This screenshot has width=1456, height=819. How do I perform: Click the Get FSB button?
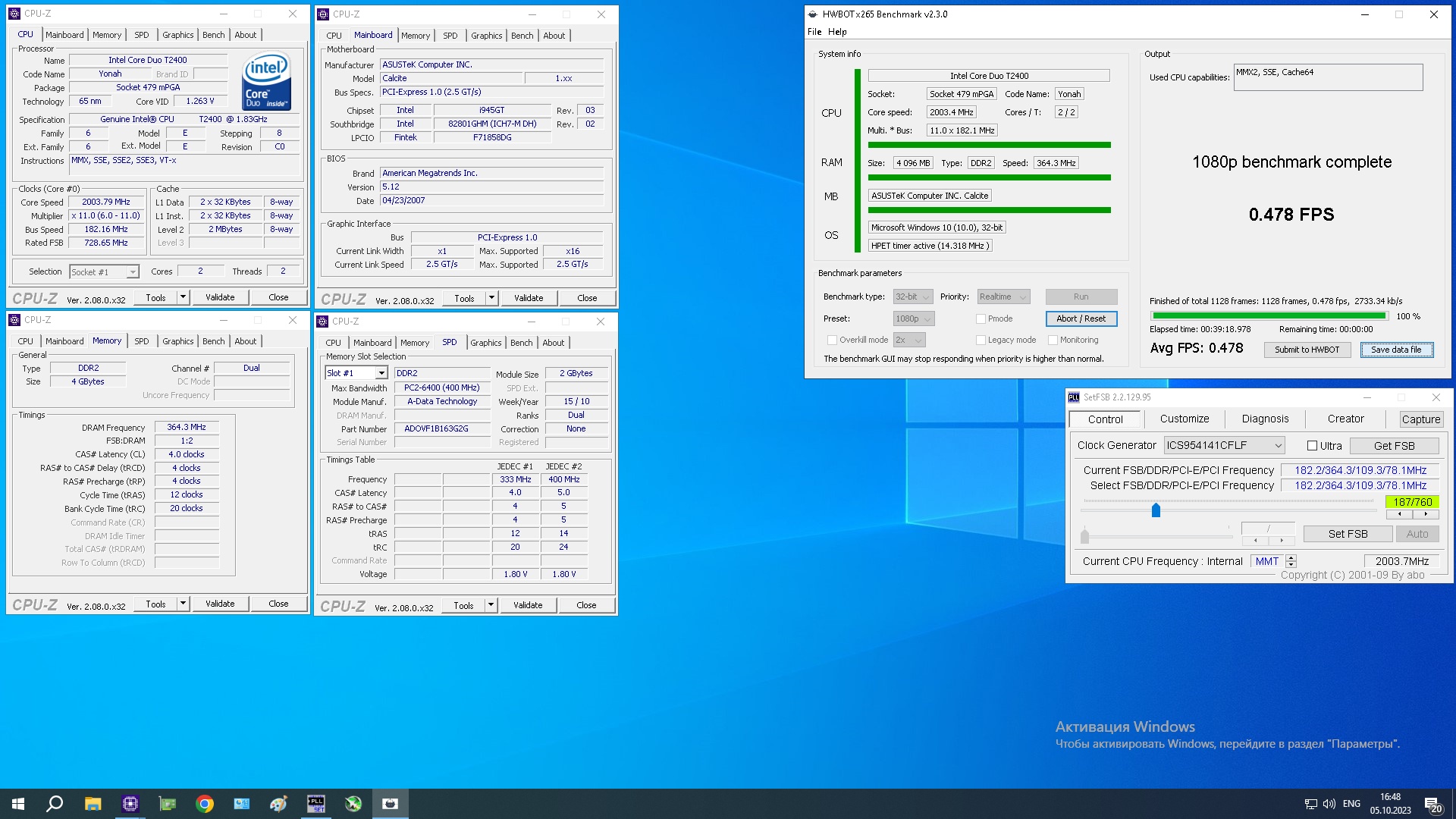pos(1394,446)
